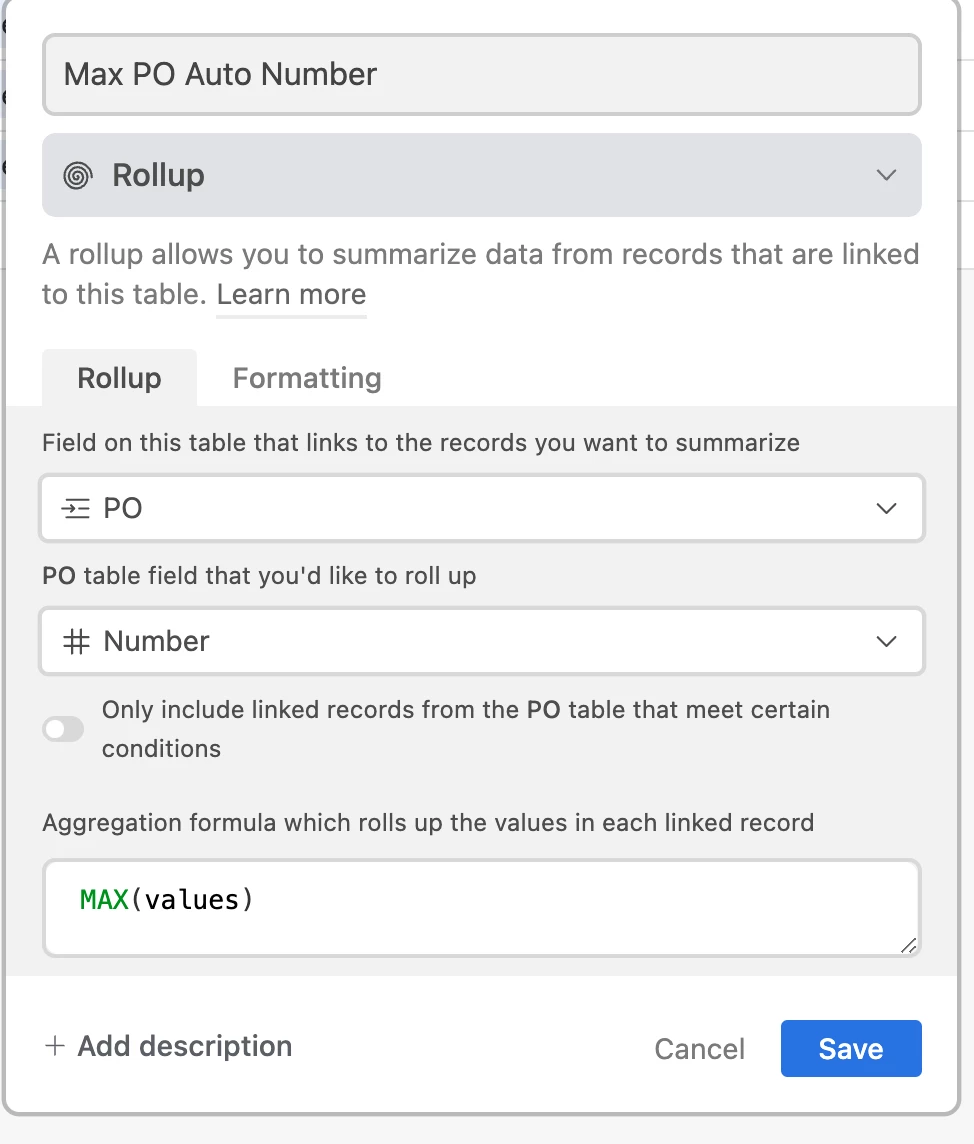Click the Save button
This screenshot has height=1144, width=974.
[x=850, y=1048]
